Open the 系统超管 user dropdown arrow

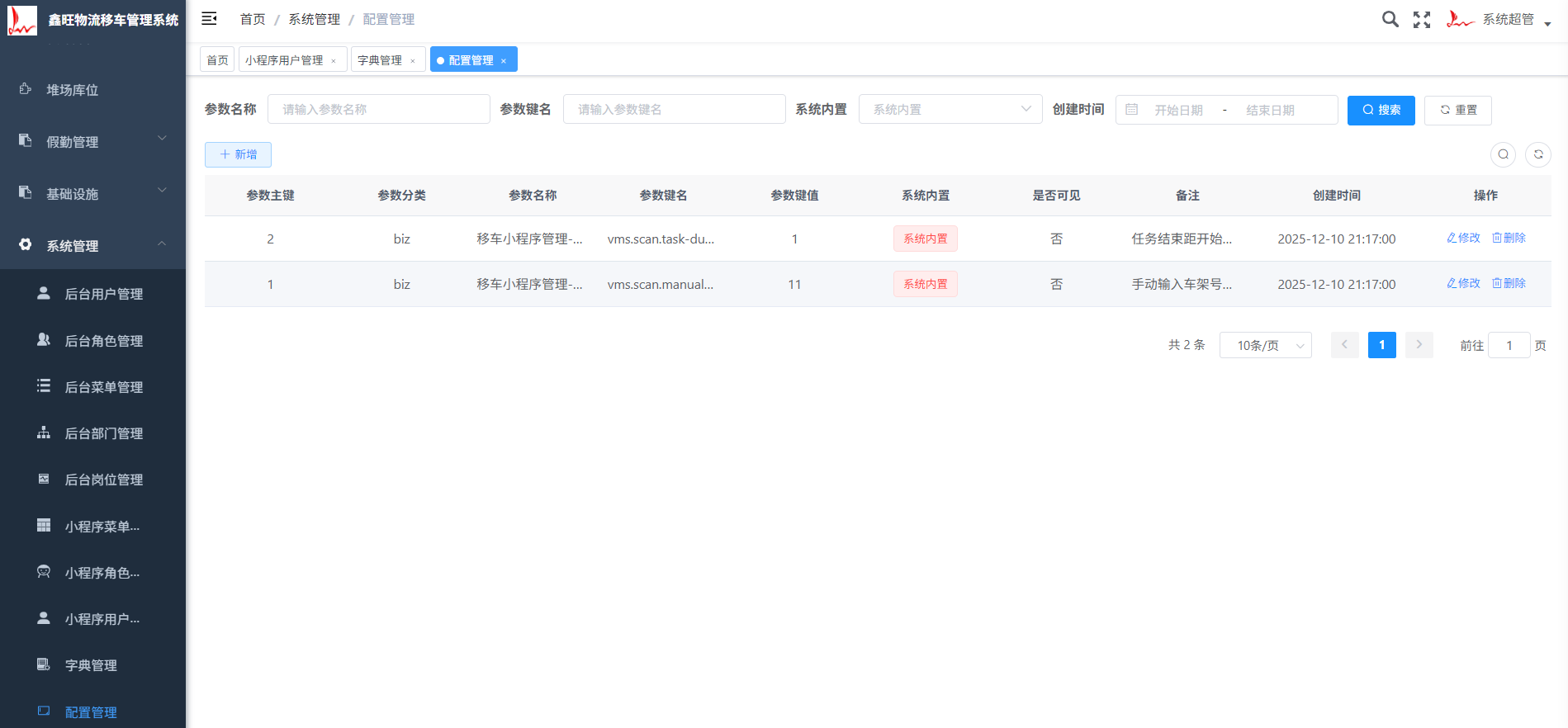click(1547, 24)
